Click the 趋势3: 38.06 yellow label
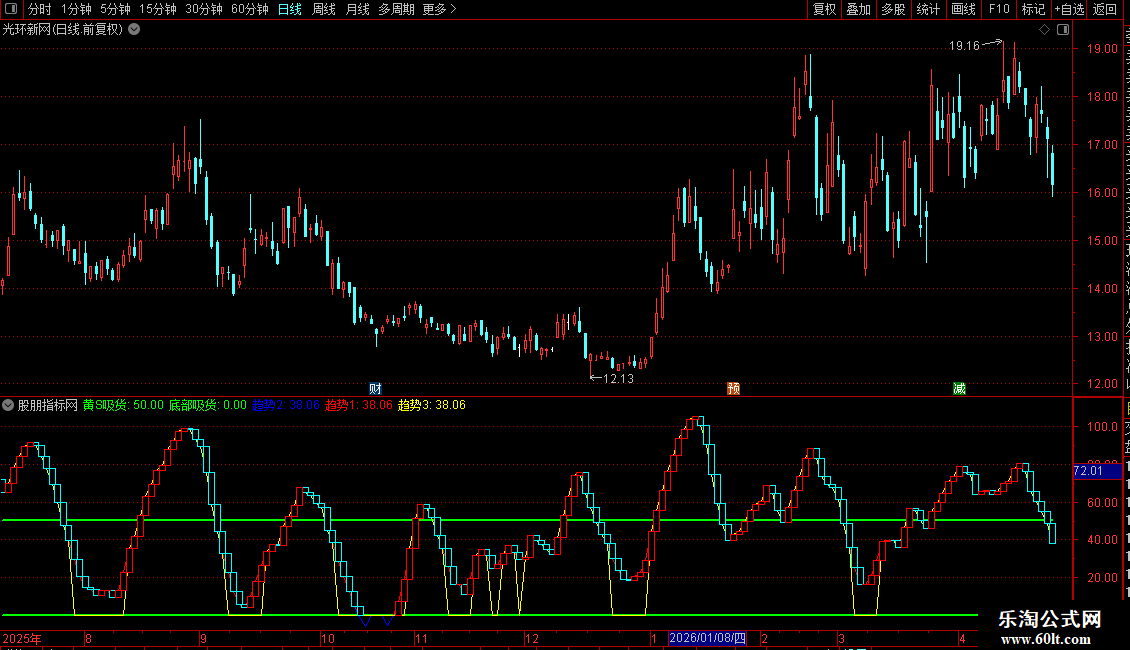The width and height of the screenshot is (1130, 650). pos(432,405)
